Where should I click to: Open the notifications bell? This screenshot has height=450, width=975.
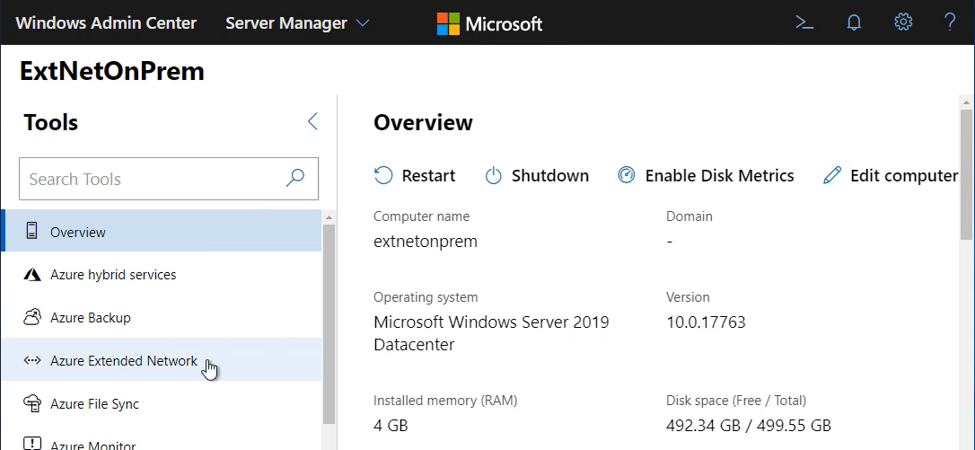coord(854,22)
